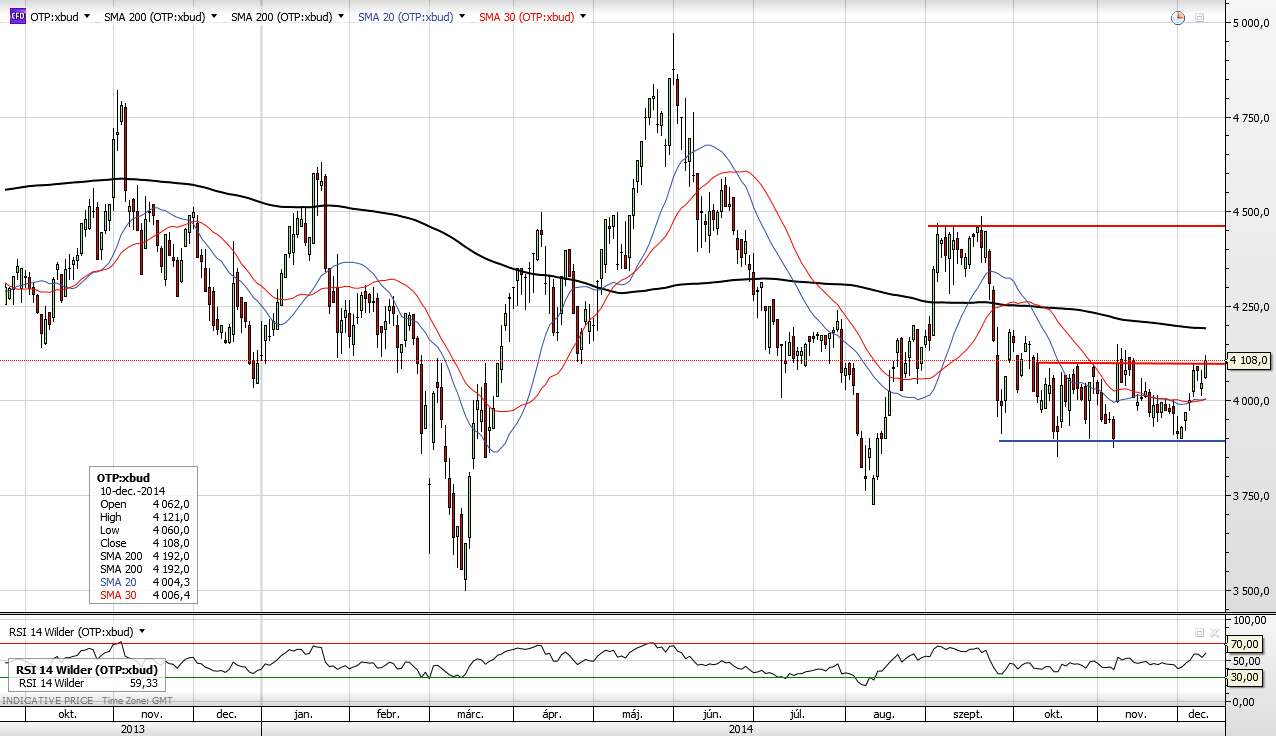Viewport: 1276px width, 736px height.
Task: Click the INDICATIVE PRICE text
Action: pyautogui.click(x=45, y=703)
